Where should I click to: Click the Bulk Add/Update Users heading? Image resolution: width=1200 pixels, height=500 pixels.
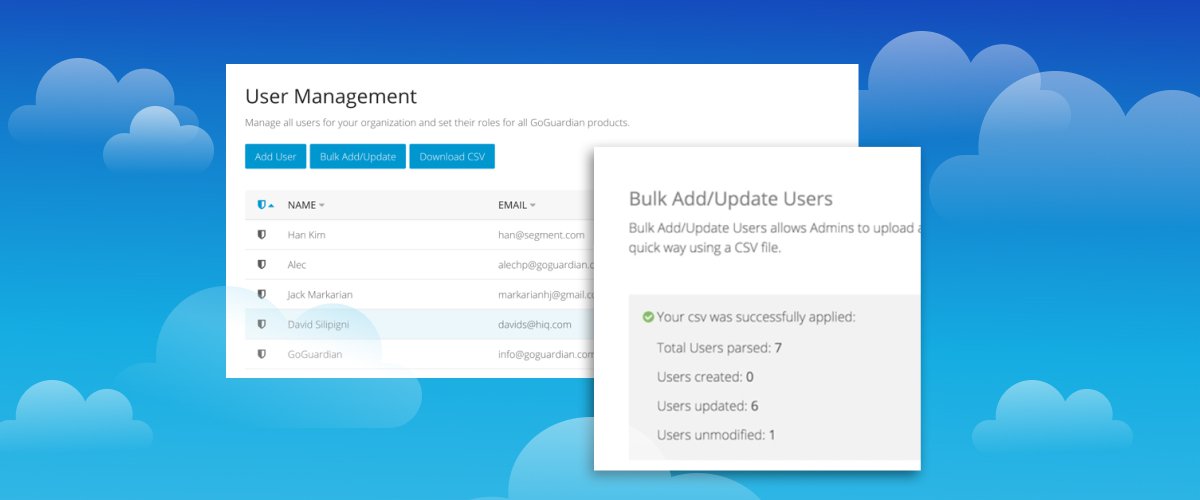tap(730, 198)
